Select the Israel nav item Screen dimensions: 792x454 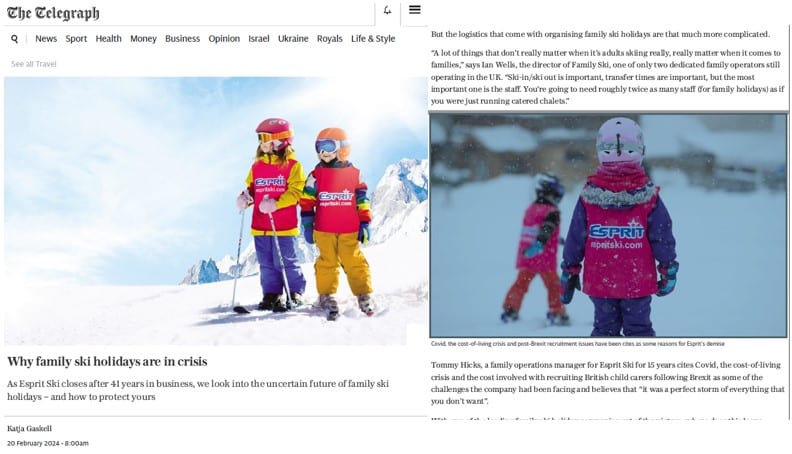259,39
